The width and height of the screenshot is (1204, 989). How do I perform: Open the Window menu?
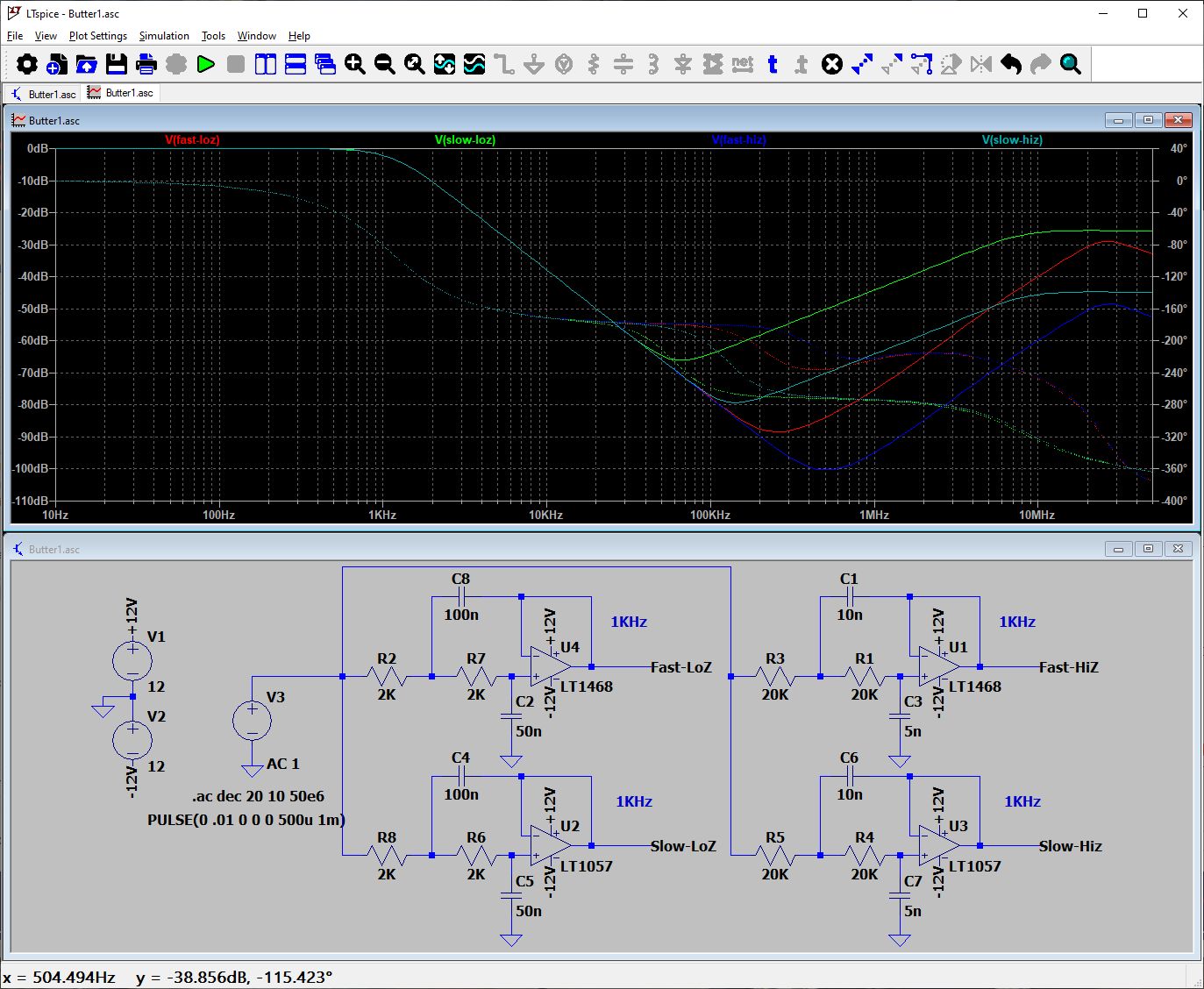(x=257, y=36)
